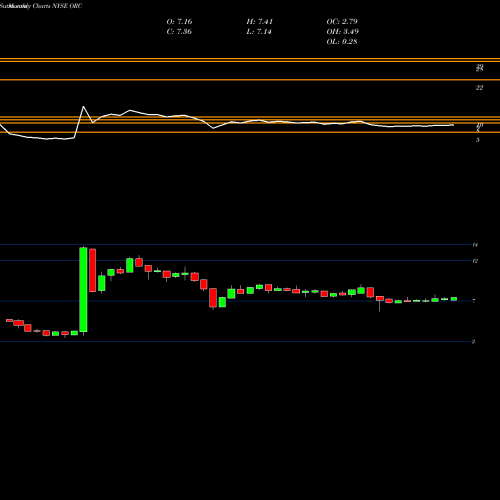Click the peak of the white line
This screenshot has width=500, height=500.
point(83,107)
